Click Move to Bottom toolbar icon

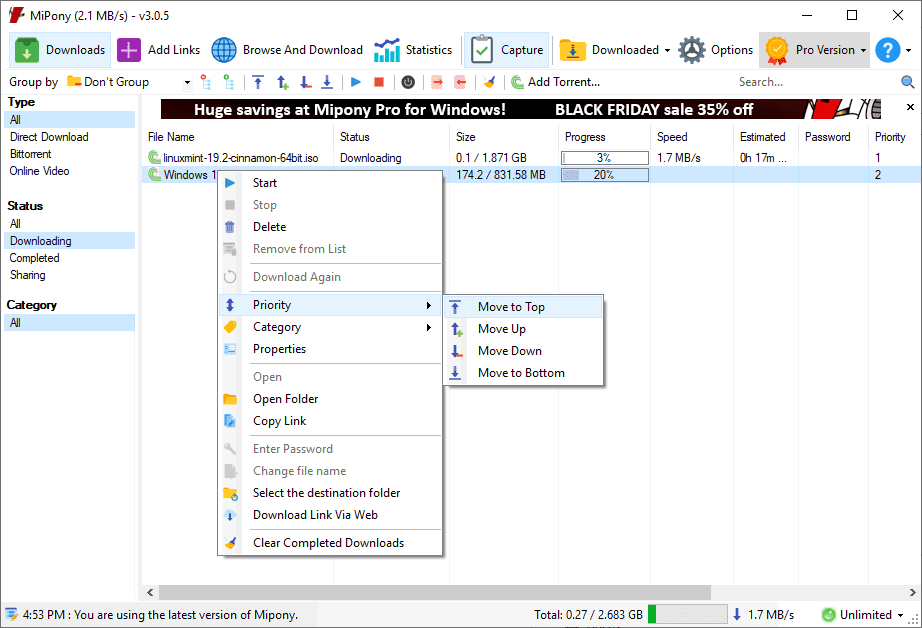[x=327, y=82]
